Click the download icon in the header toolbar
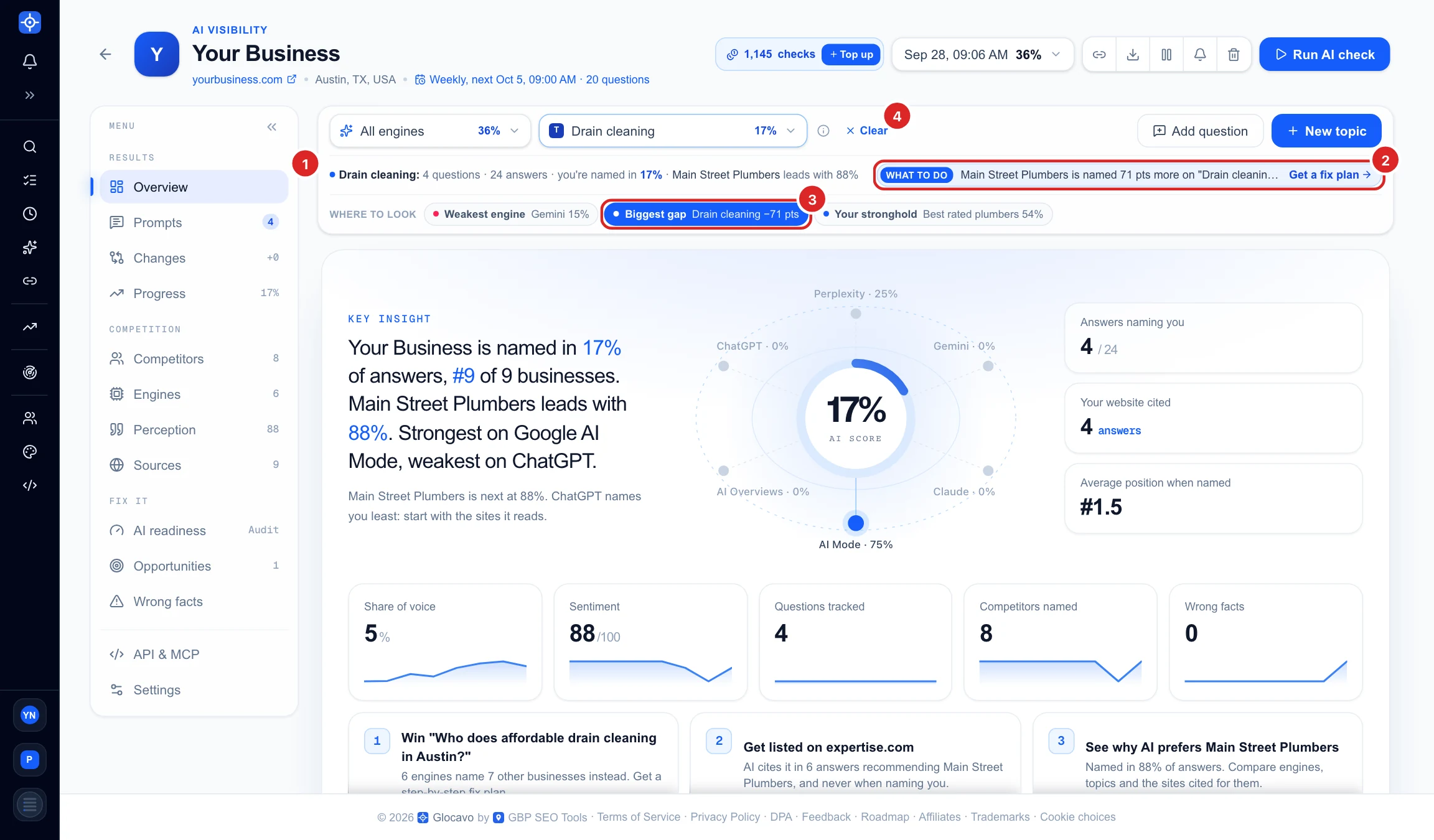1434x840 pixels. tap(1133, 55)
